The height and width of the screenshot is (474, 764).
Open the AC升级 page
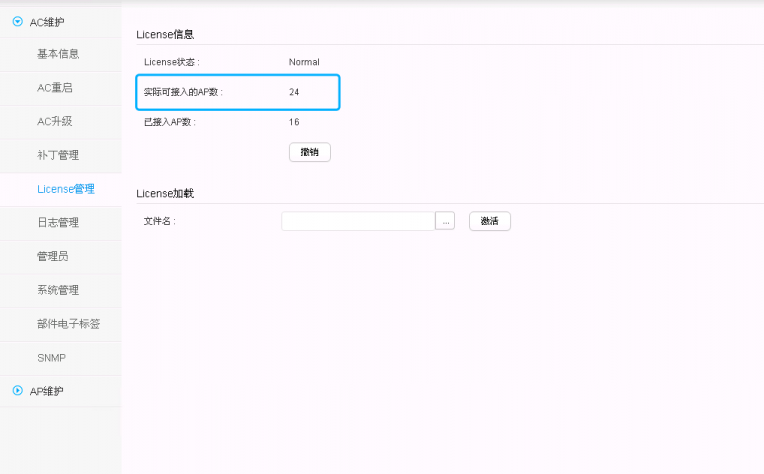click(x=55, y=121)
